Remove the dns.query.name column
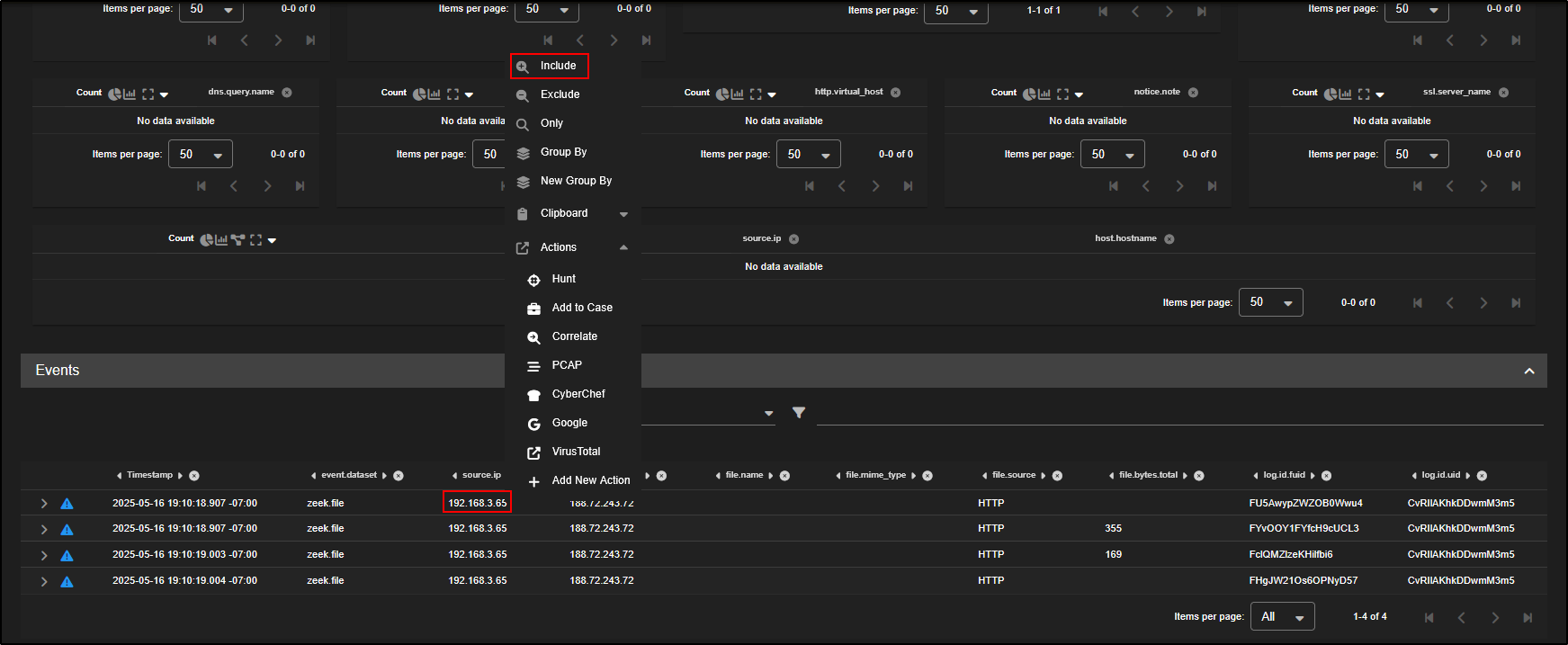The height and width of the screenshot is (645, 1568). 287,93
